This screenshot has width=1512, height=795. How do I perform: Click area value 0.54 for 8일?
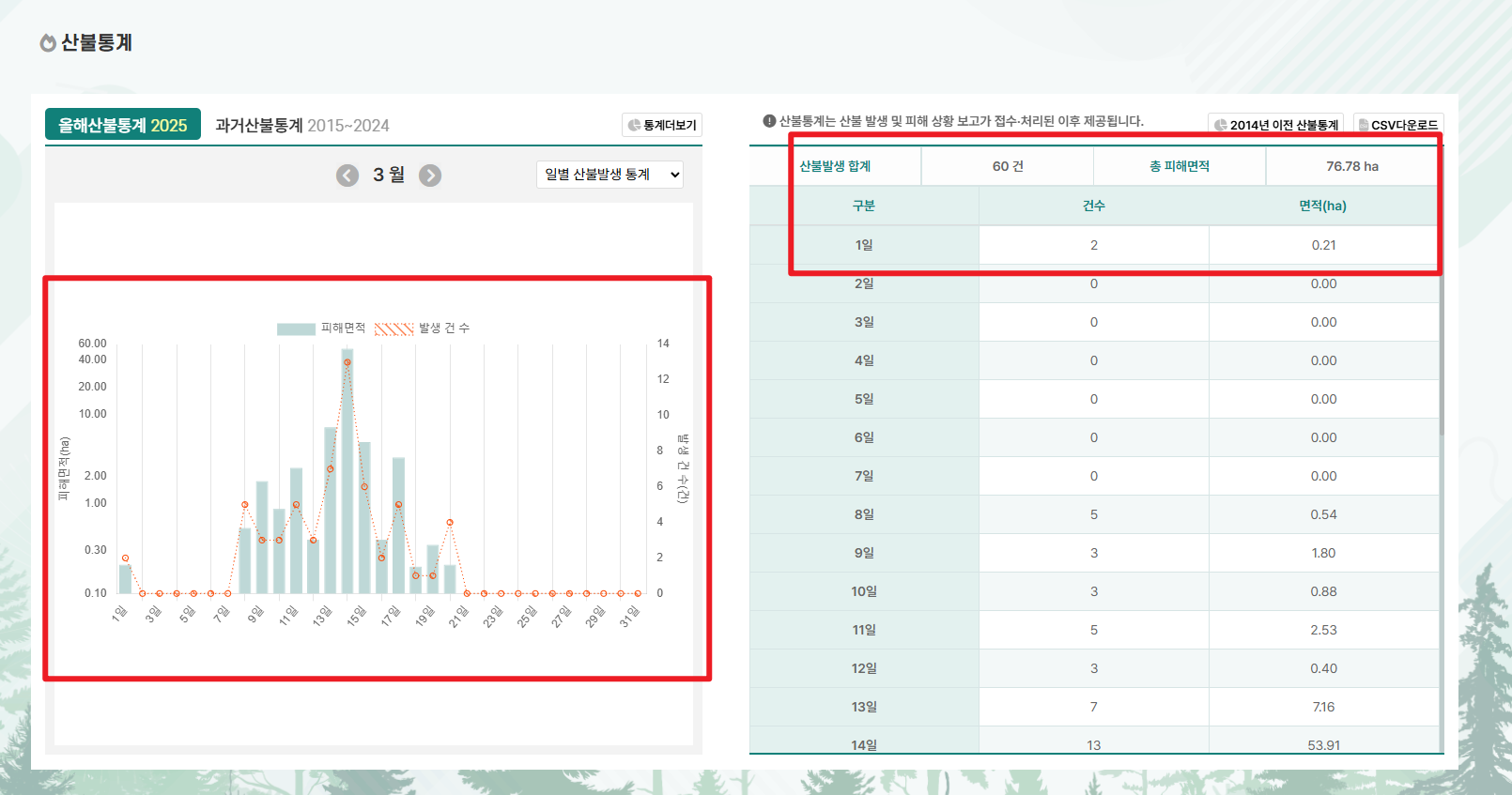coord(1323,514)
